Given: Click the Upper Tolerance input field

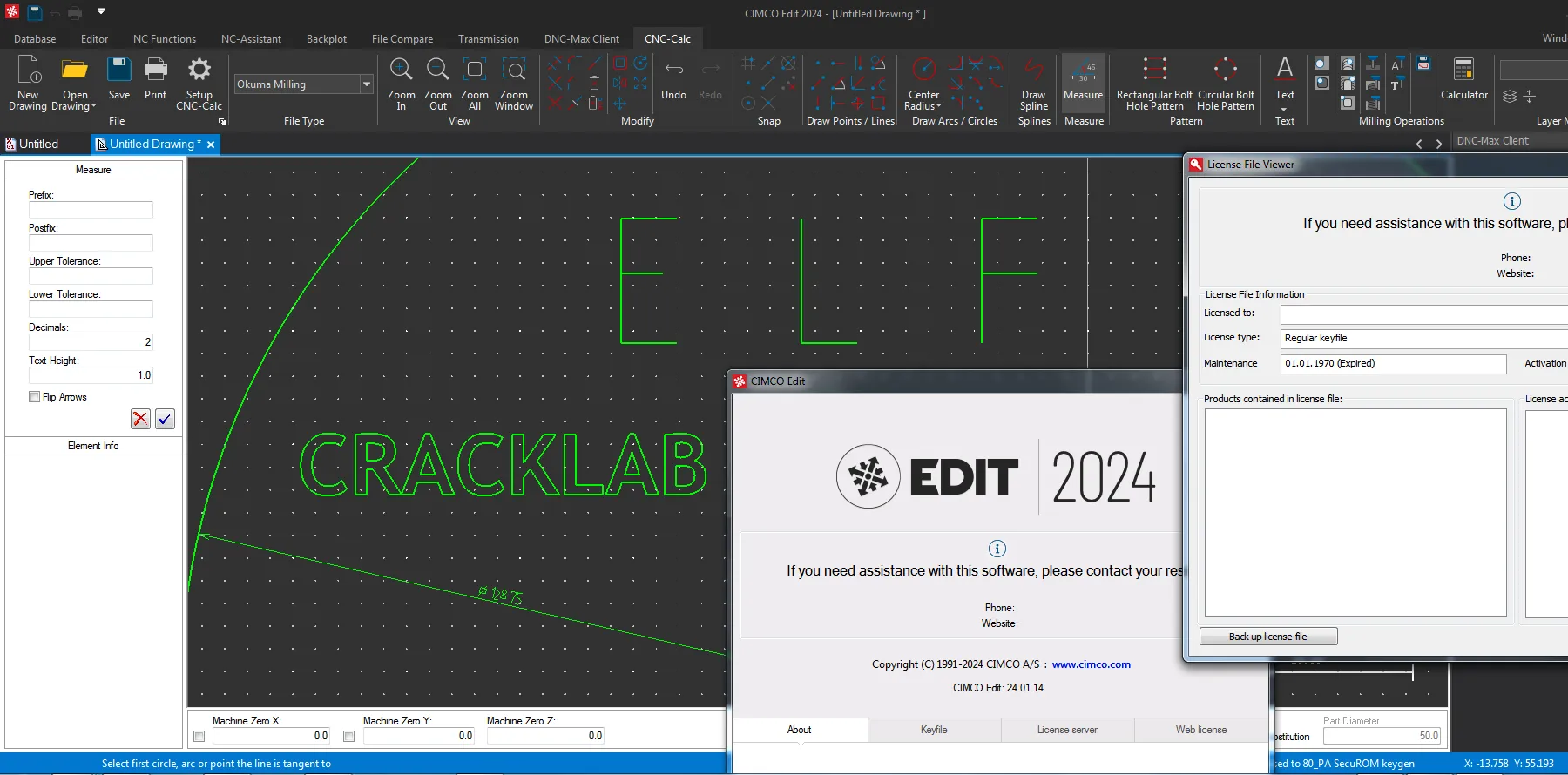Looking at the screenshot, I should 91,276.
